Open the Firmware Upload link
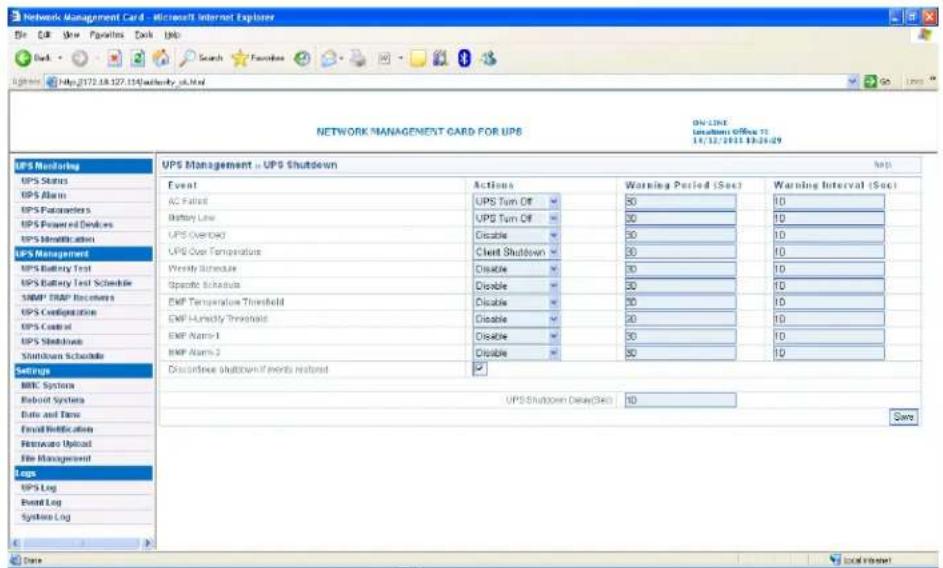943x568 pixels. 56,444
